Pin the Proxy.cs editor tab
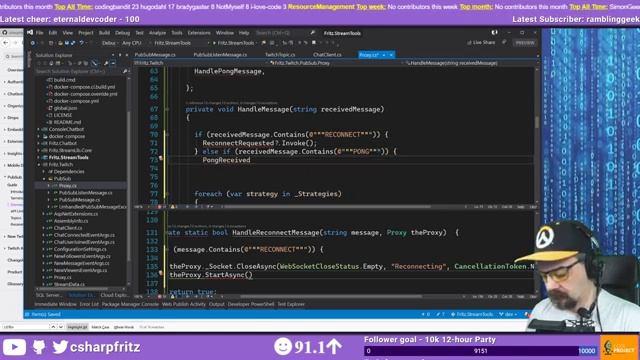Image resolution: width=640 pixels, height=360 pixels. coord(384,55)
